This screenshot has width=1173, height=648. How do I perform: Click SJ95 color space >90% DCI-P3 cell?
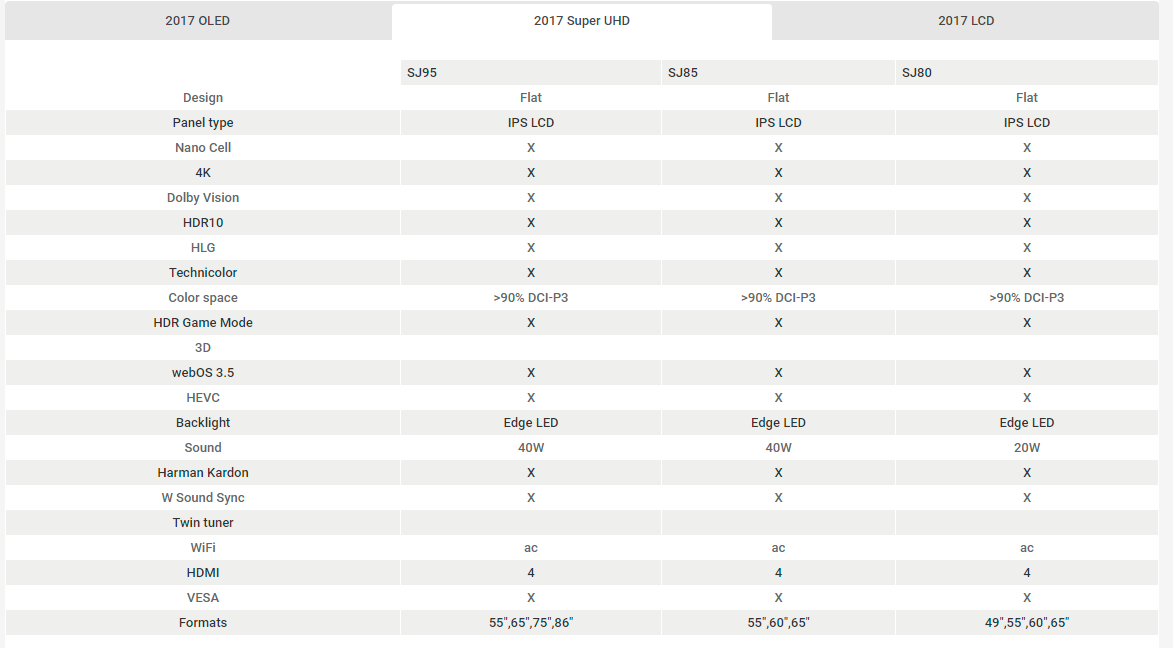530,298
